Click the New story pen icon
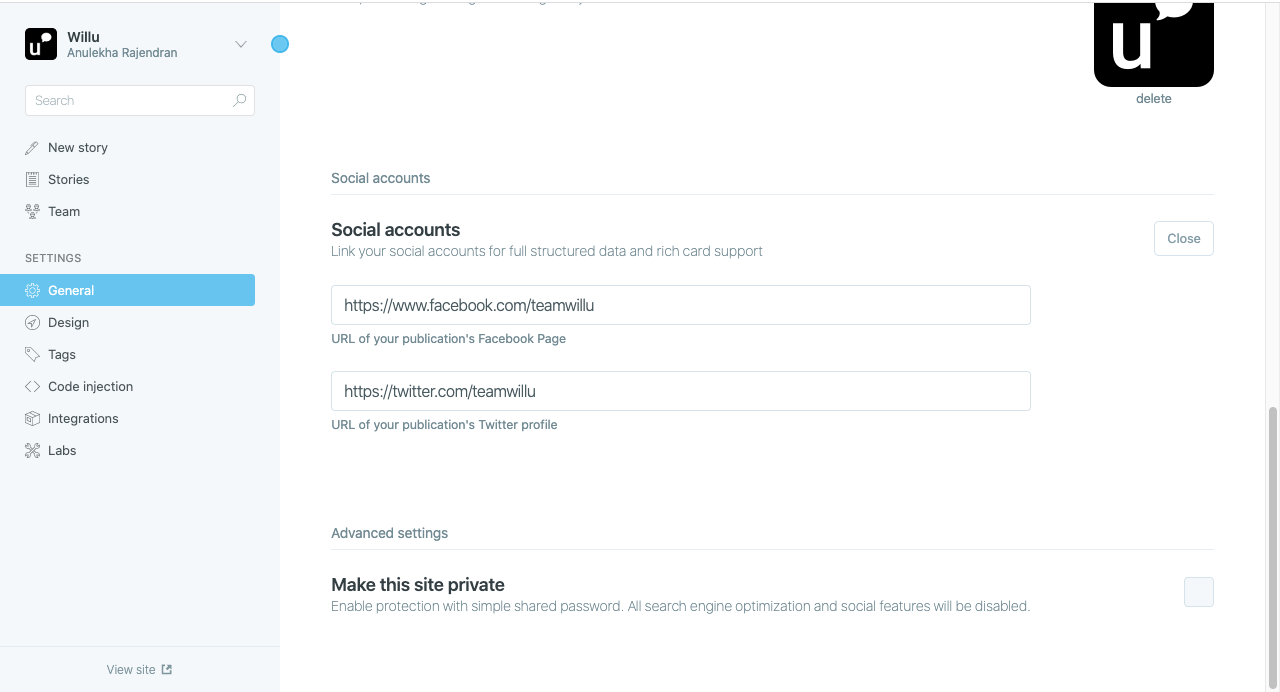This screenshot has height=692, width=1280. (32, 148)
